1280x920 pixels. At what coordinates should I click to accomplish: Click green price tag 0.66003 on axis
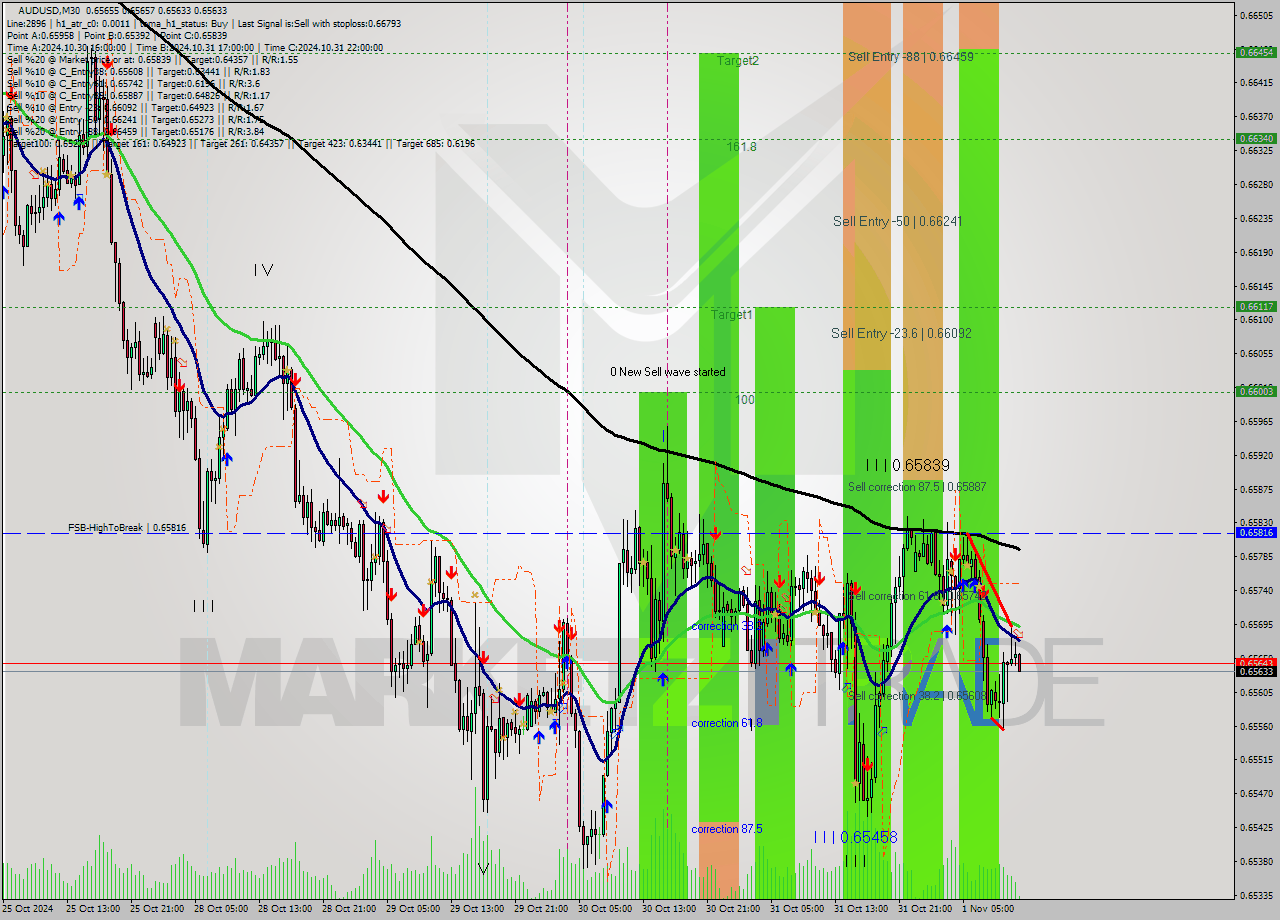pyautogui.click(x=1256, y=392)
